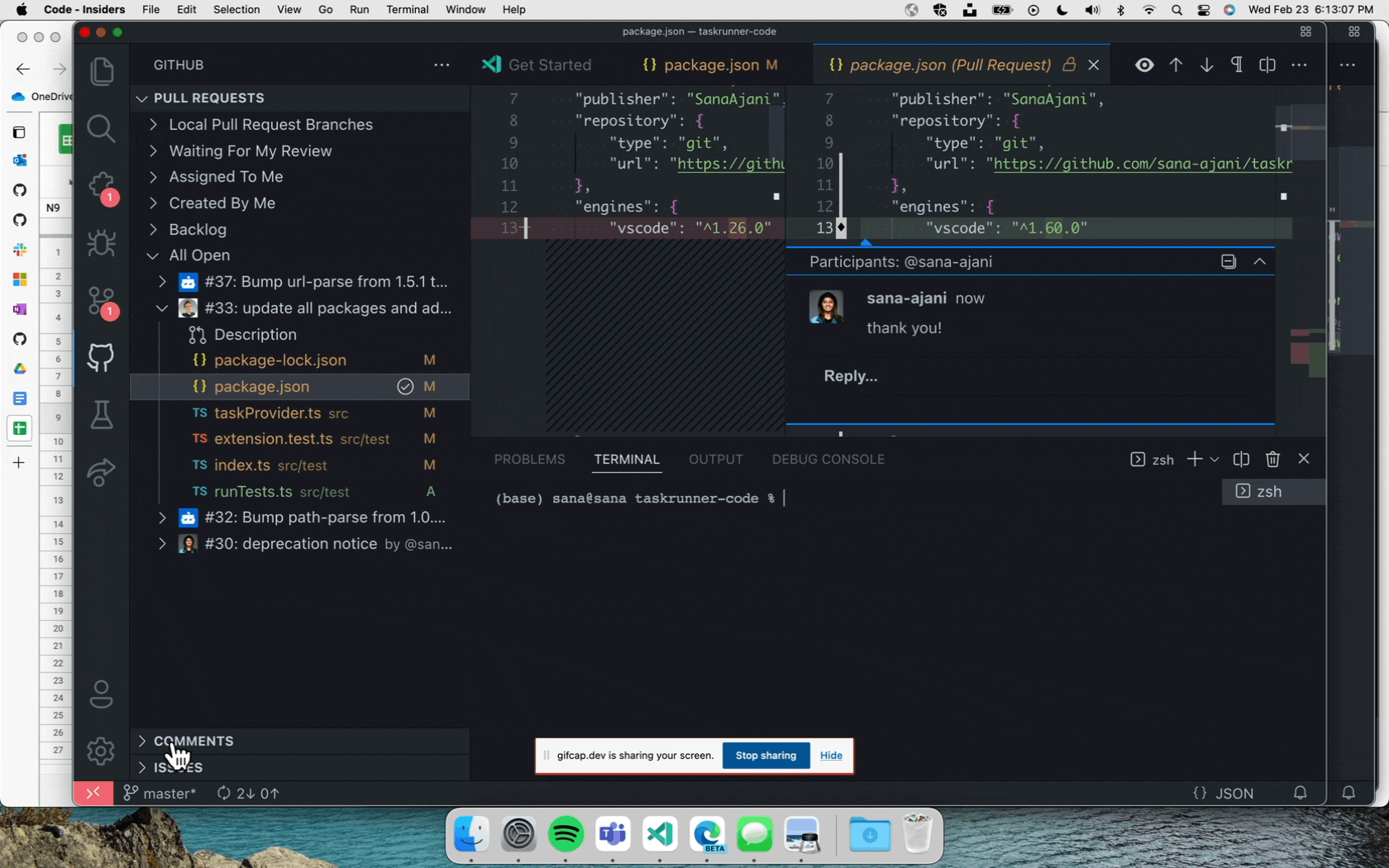Open runTests.ts in pull request files
The width and height of the screenshot is (1389, 868).
(x=253, y=492)
